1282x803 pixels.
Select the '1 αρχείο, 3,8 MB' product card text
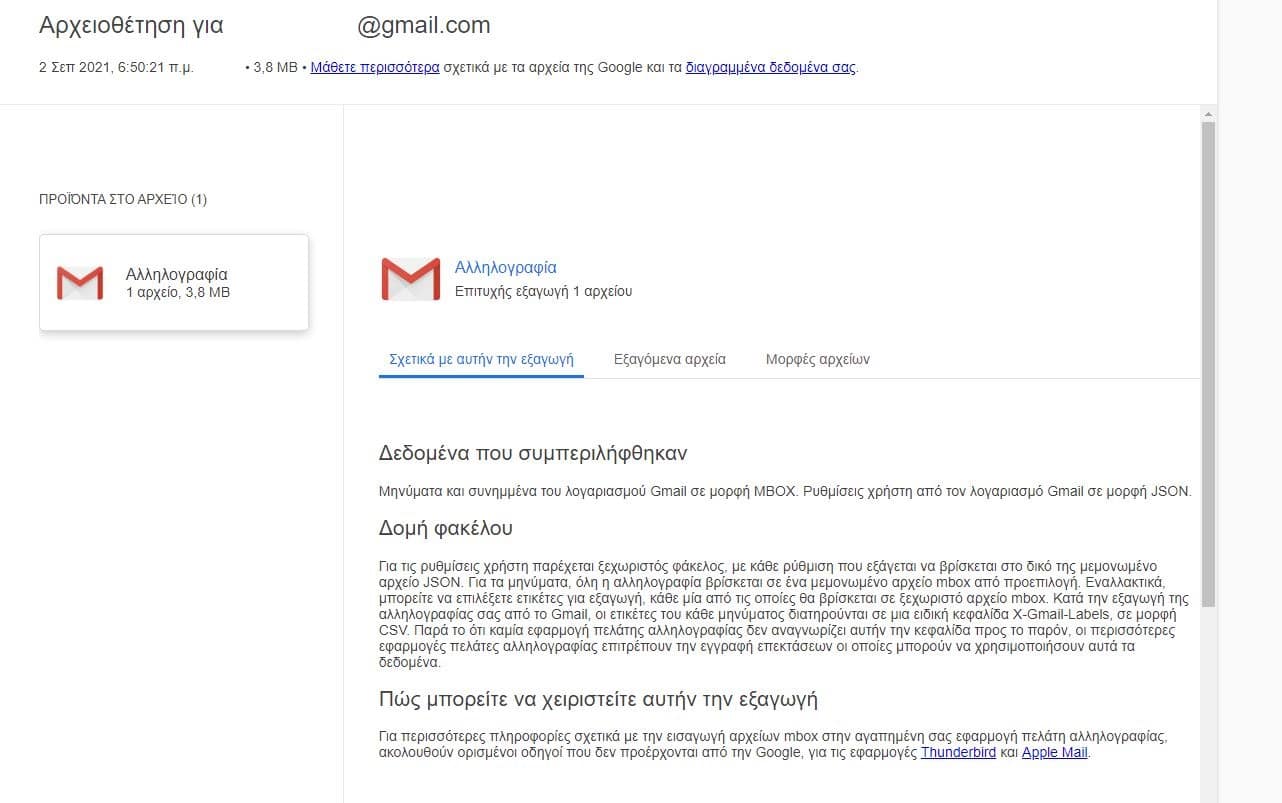[178, 293]
